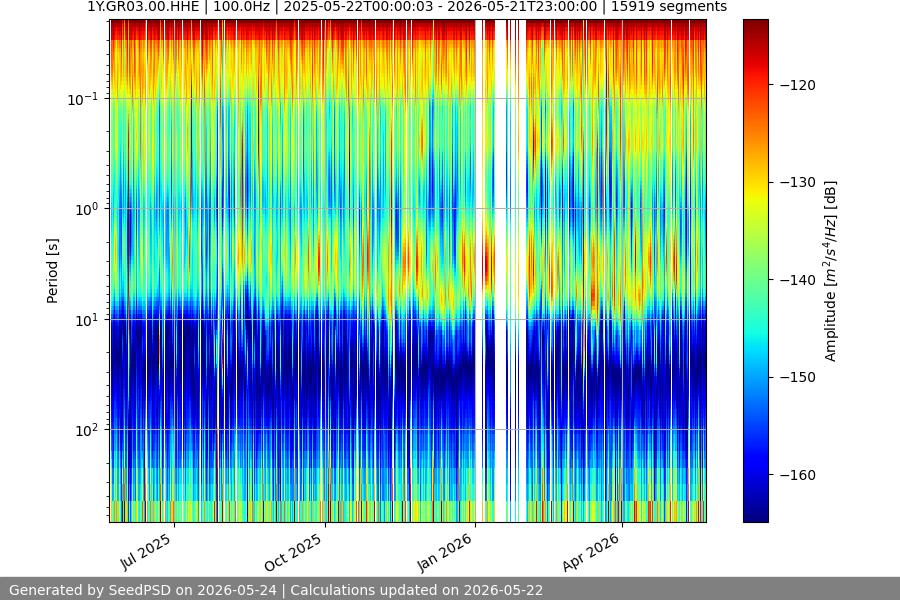Click the 10^2 period tick label
900x600 pixels.
[87, 430]
